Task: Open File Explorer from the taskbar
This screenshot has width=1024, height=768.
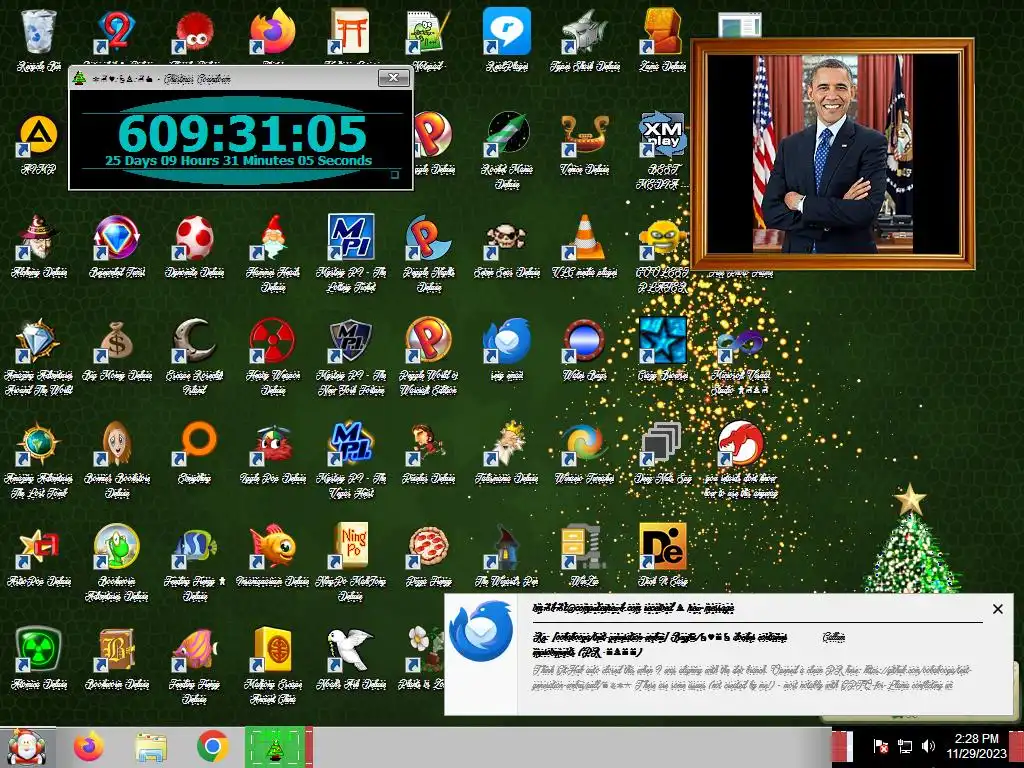Action: (151, 748)
